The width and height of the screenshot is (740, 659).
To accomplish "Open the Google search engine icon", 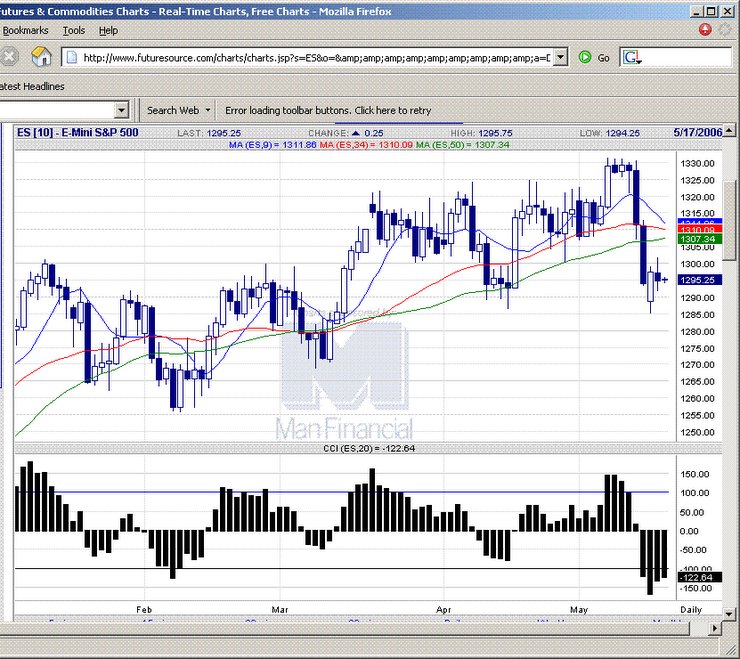I will (632, 57).
